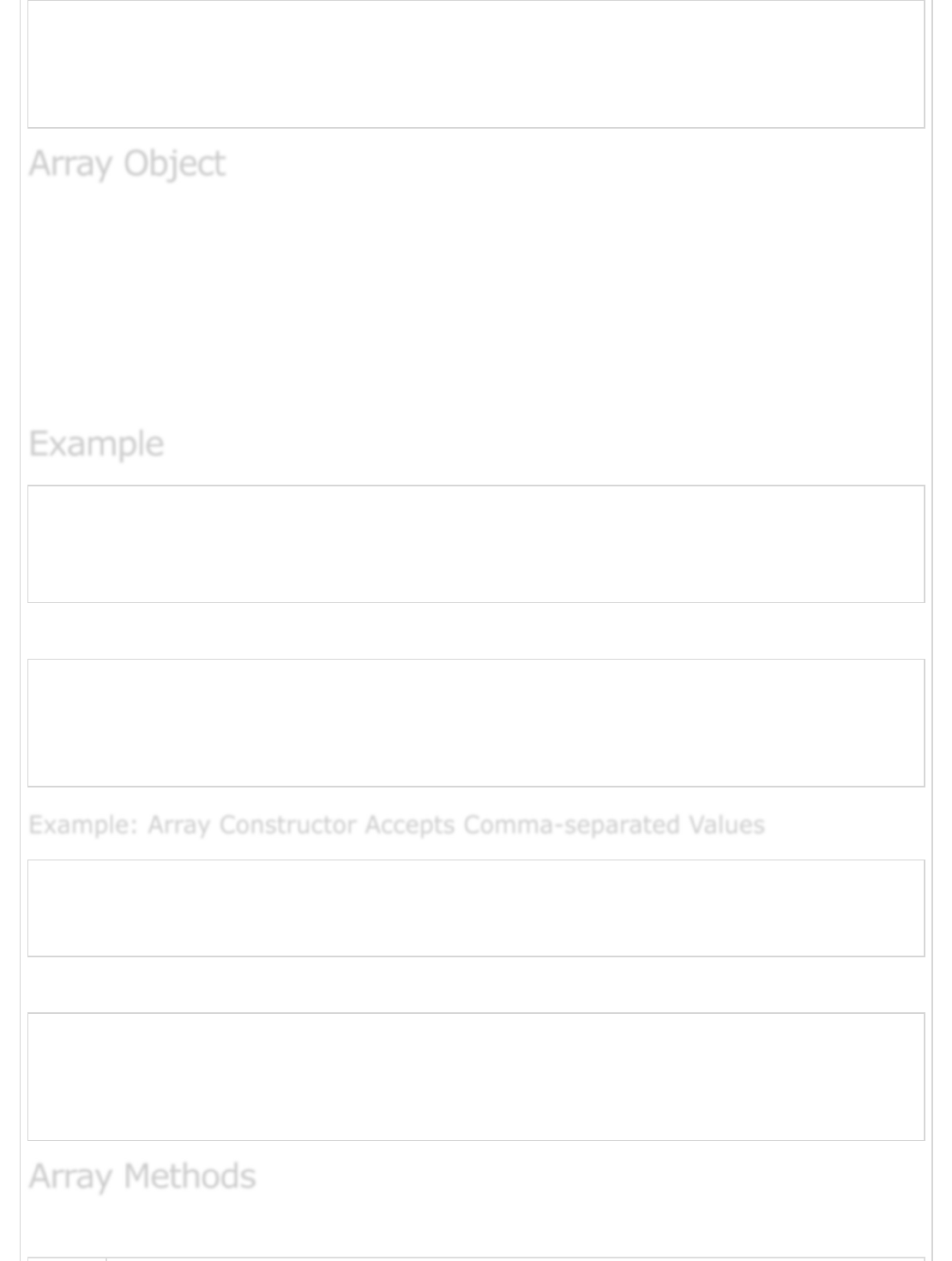Click the standalone Example heading
Screen dimensions: 952x1261
[x=96, y=443]
